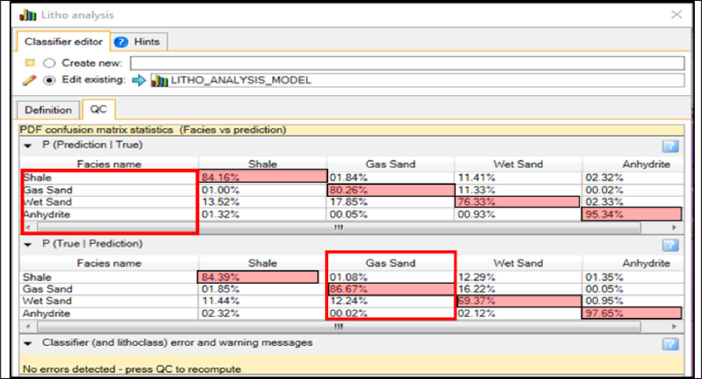Click the Facies name header in upper table

pyautogui.click(x=109, y=164)
